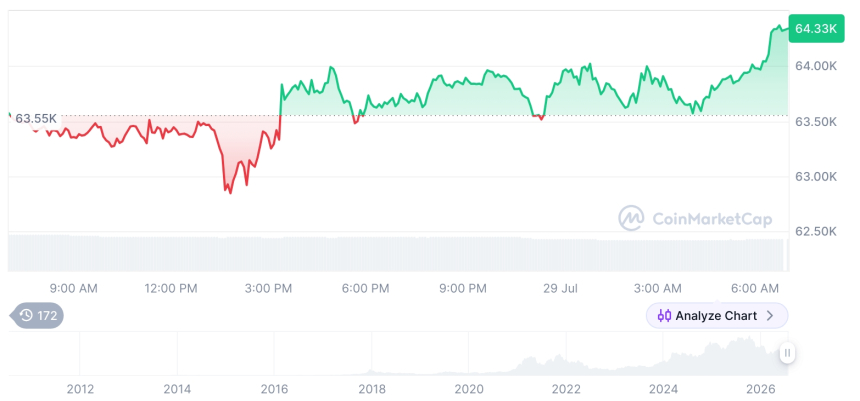Screen dimensions: 860x401
Task: Click the 172 history badge
Action: coord(37,315)
